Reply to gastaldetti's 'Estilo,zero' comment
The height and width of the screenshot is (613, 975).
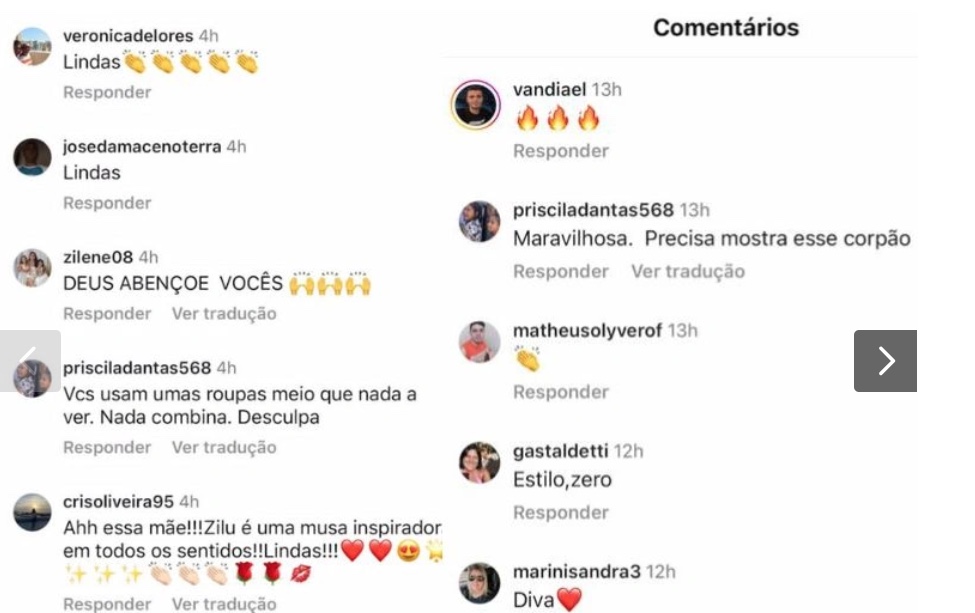[x=561, y=513]
